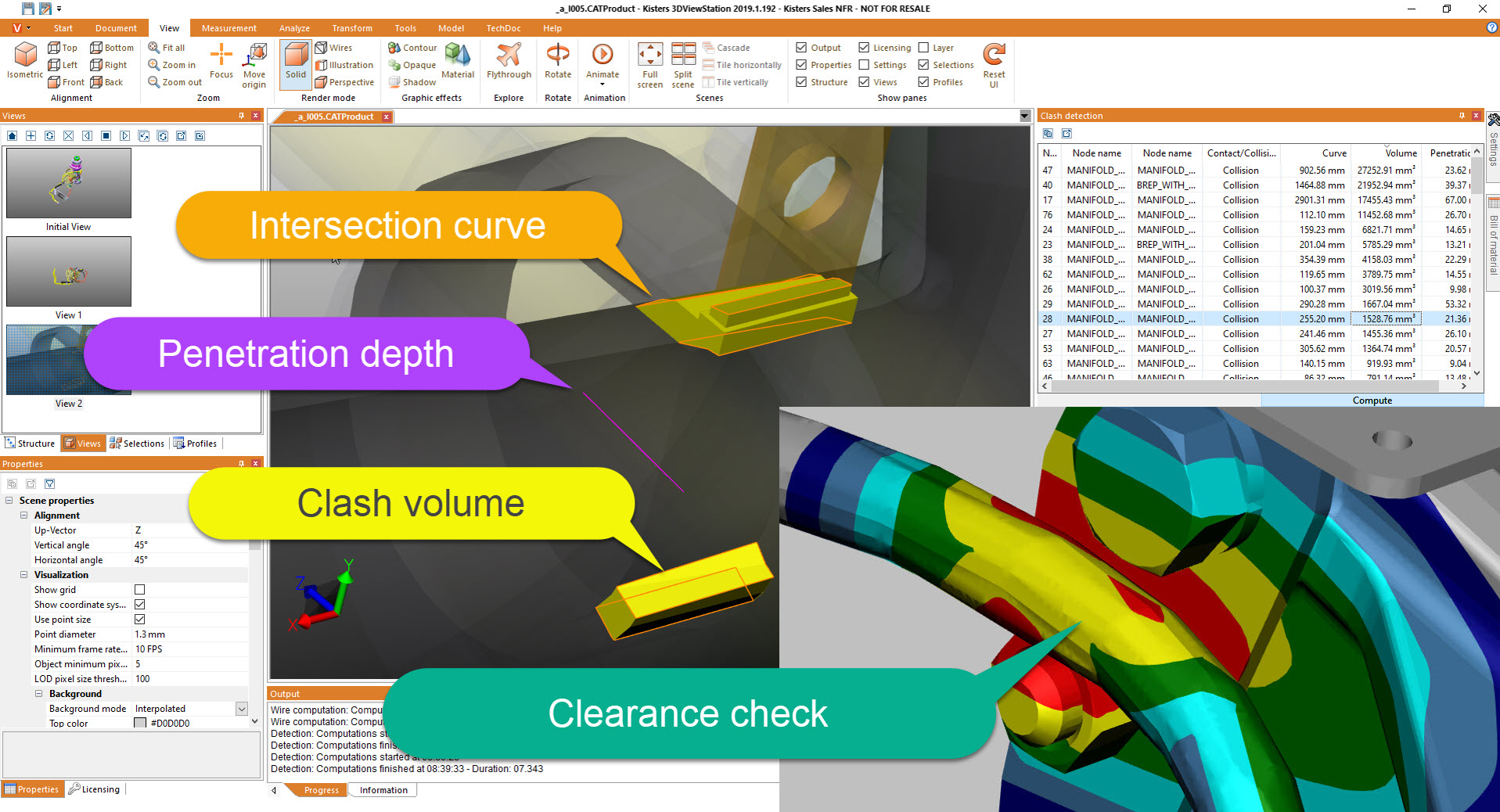1500x812 pixels.
Task: Click the Compute clash detection button
Action: click(1372, 401)
